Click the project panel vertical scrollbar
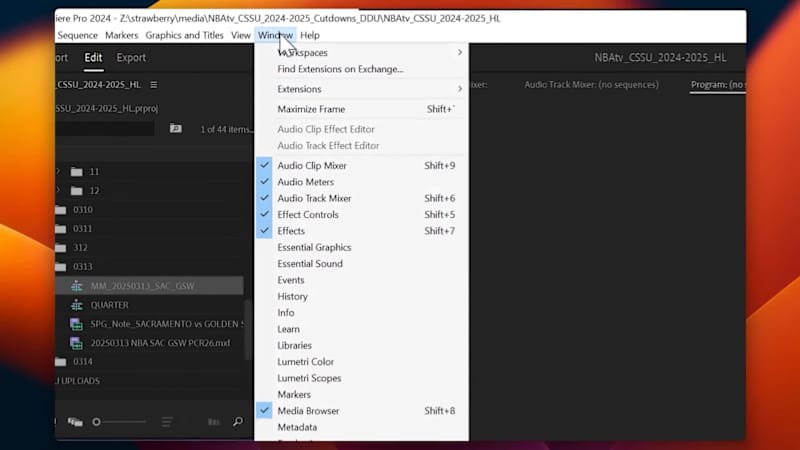The height and width of the screenshot is (450, 800). pyautogui.click(x=248, y=329)
